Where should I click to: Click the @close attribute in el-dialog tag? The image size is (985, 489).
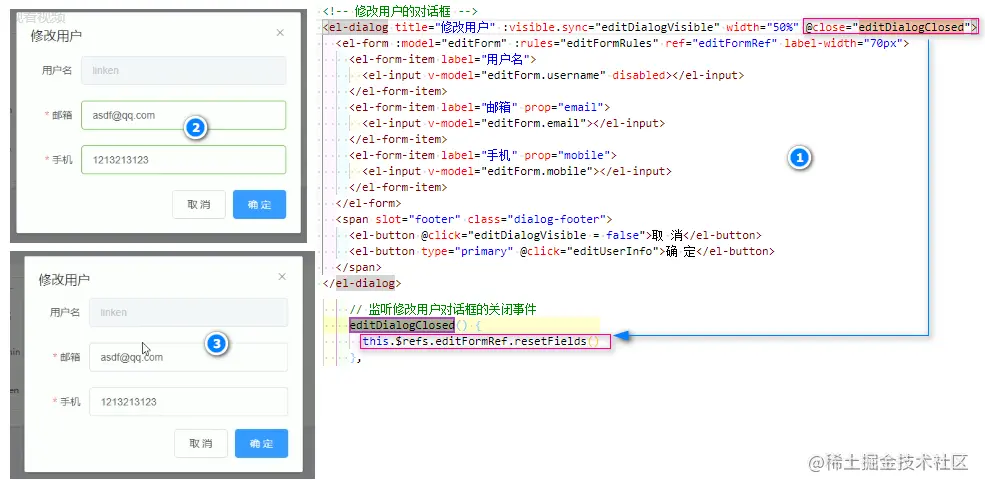pyautogui.click(x=890, y=27)
